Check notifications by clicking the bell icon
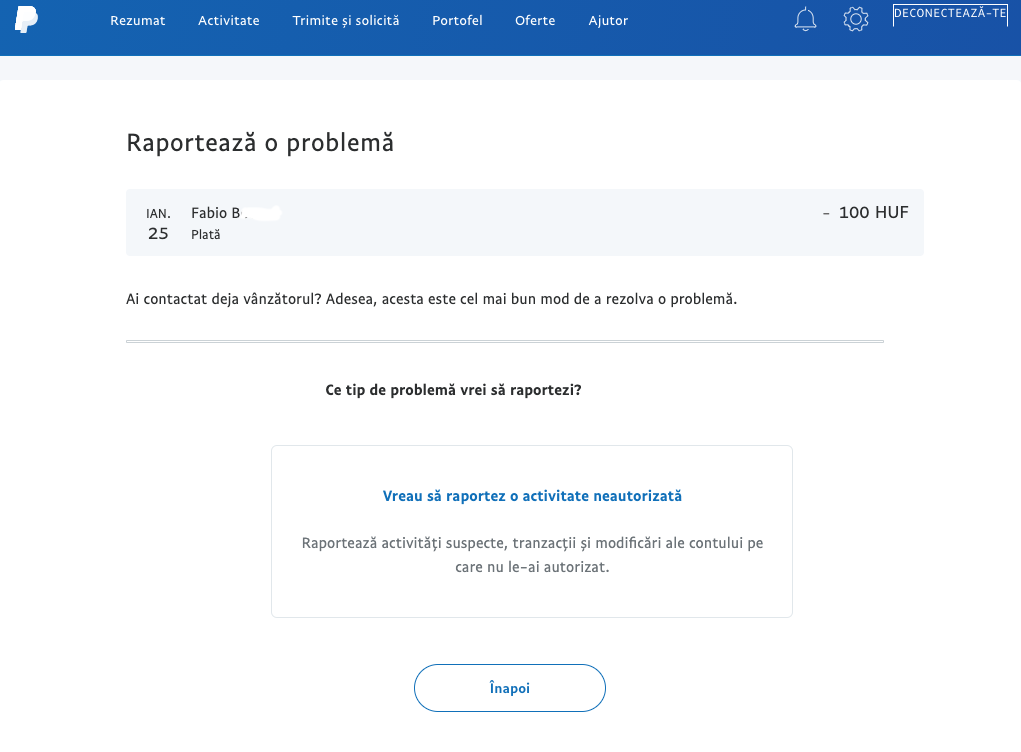 [x=805, y=19]
